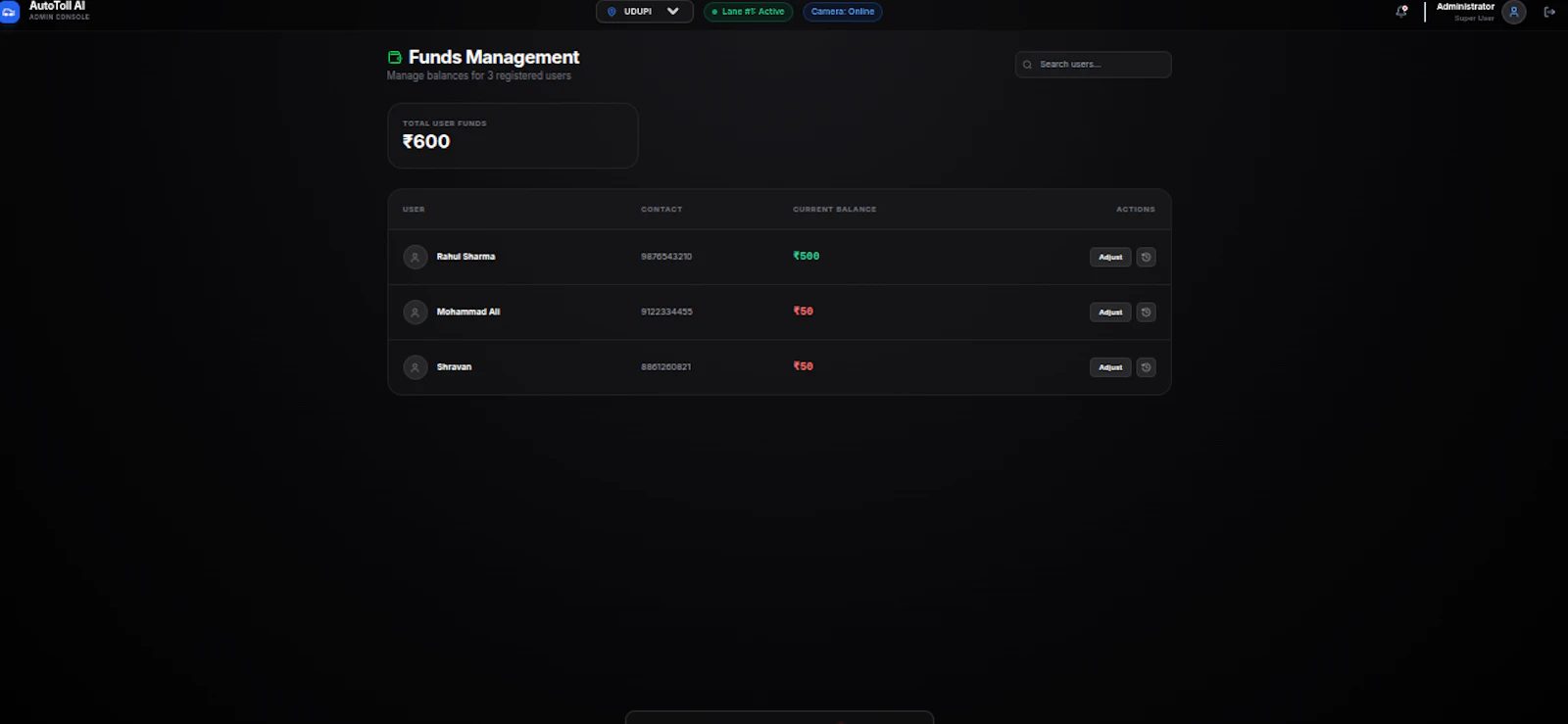1568x724 pixels.
Task: Adjust Mohammad Ali's balance
Action: [x=1110, y=312]
